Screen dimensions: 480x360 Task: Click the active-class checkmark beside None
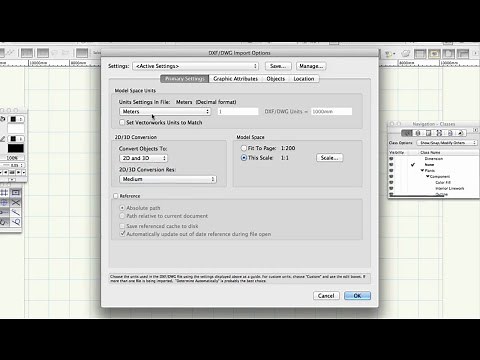pyautogui.click(x=413, y=165)
